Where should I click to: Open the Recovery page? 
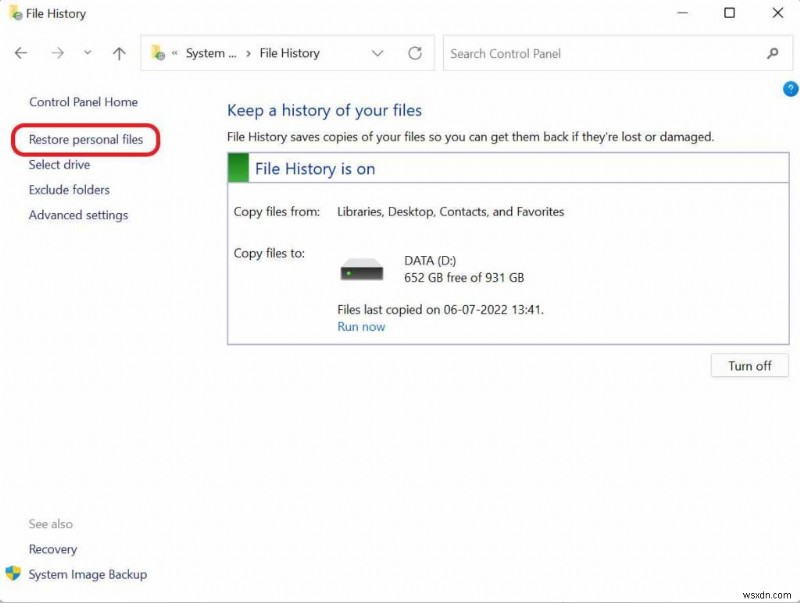(52, 549)
